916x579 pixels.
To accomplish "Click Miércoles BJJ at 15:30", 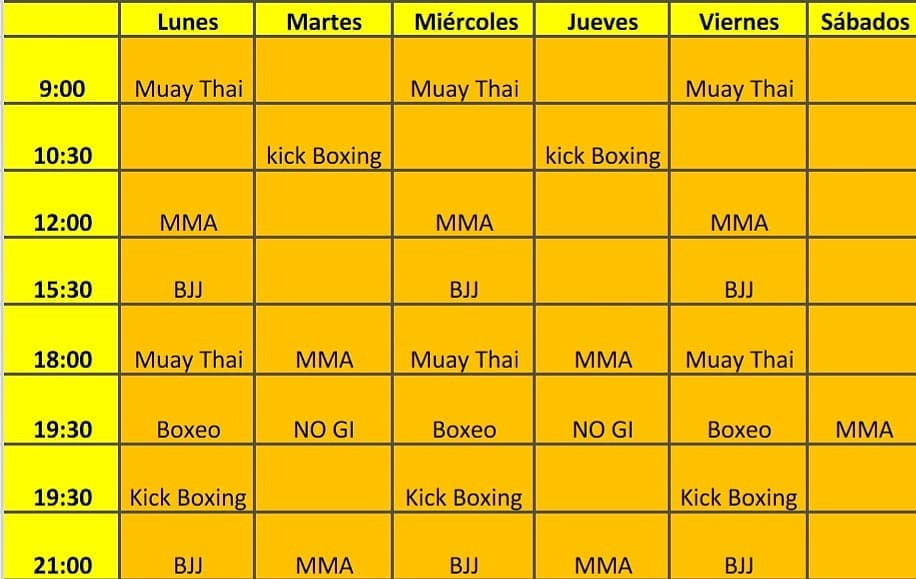I will tap(464, 291).
